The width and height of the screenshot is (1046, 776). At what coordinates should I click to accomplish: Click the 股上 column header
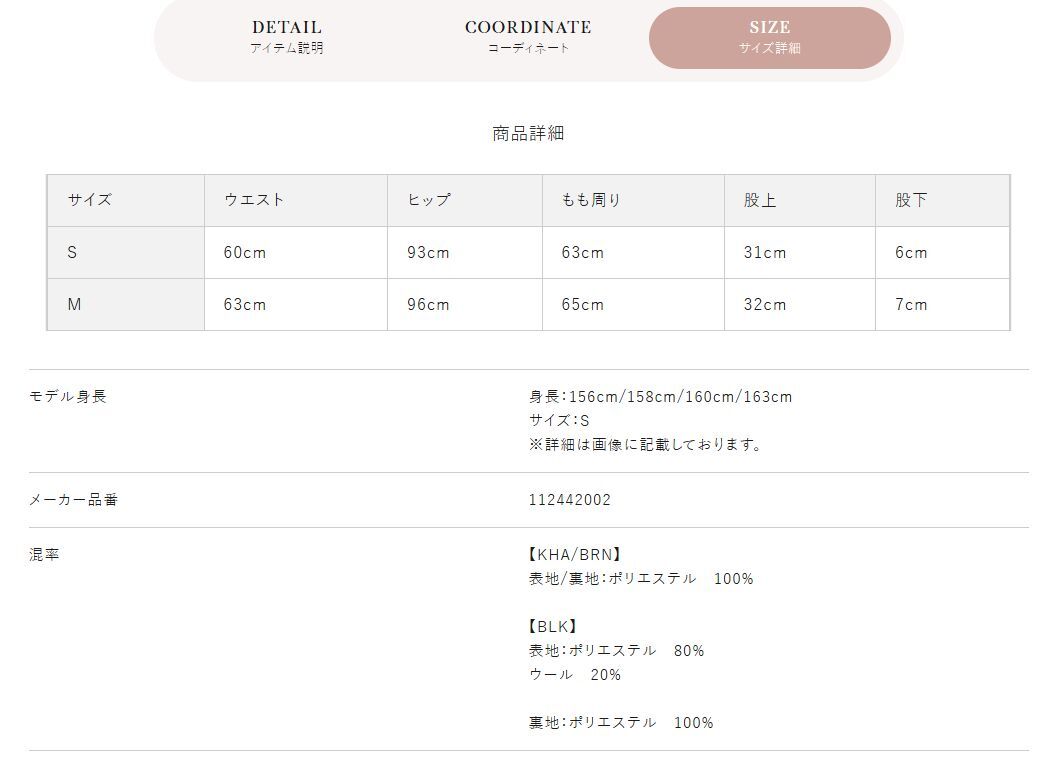tap(760, 200)
